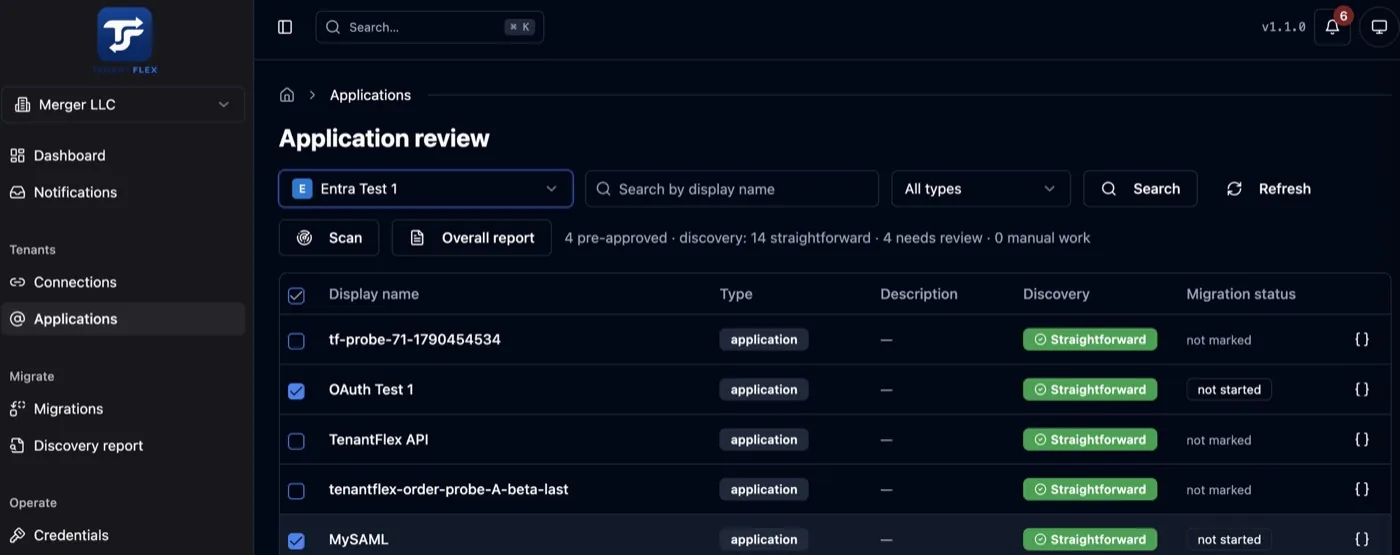Click Applications in the breadcrumb
This screenshot has height=555, width=1400.
370,95
